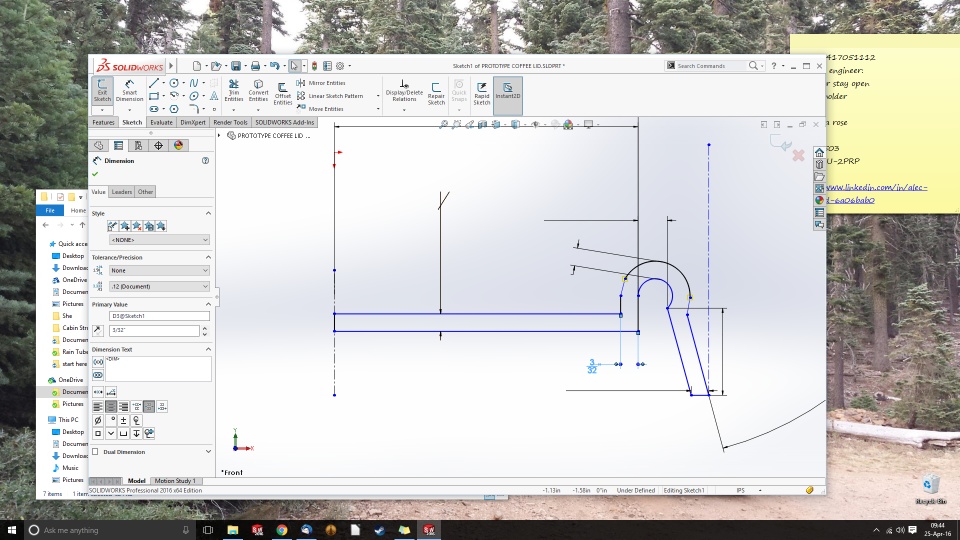The height and width of the screenshot is (540, 960).
Task: Open the Tolerance type None dropdown
Action: click(x=159, y=271)
